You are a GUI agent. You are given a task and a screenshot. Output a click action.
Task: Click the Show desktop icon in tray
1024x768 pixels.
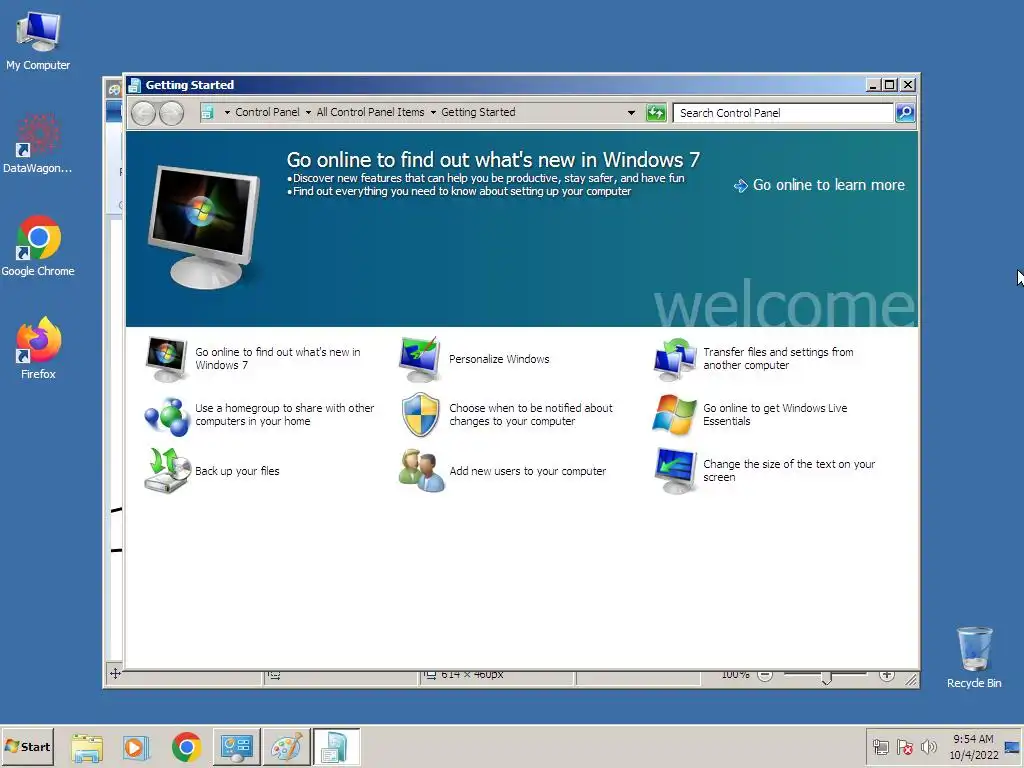tap(1012, 747)
